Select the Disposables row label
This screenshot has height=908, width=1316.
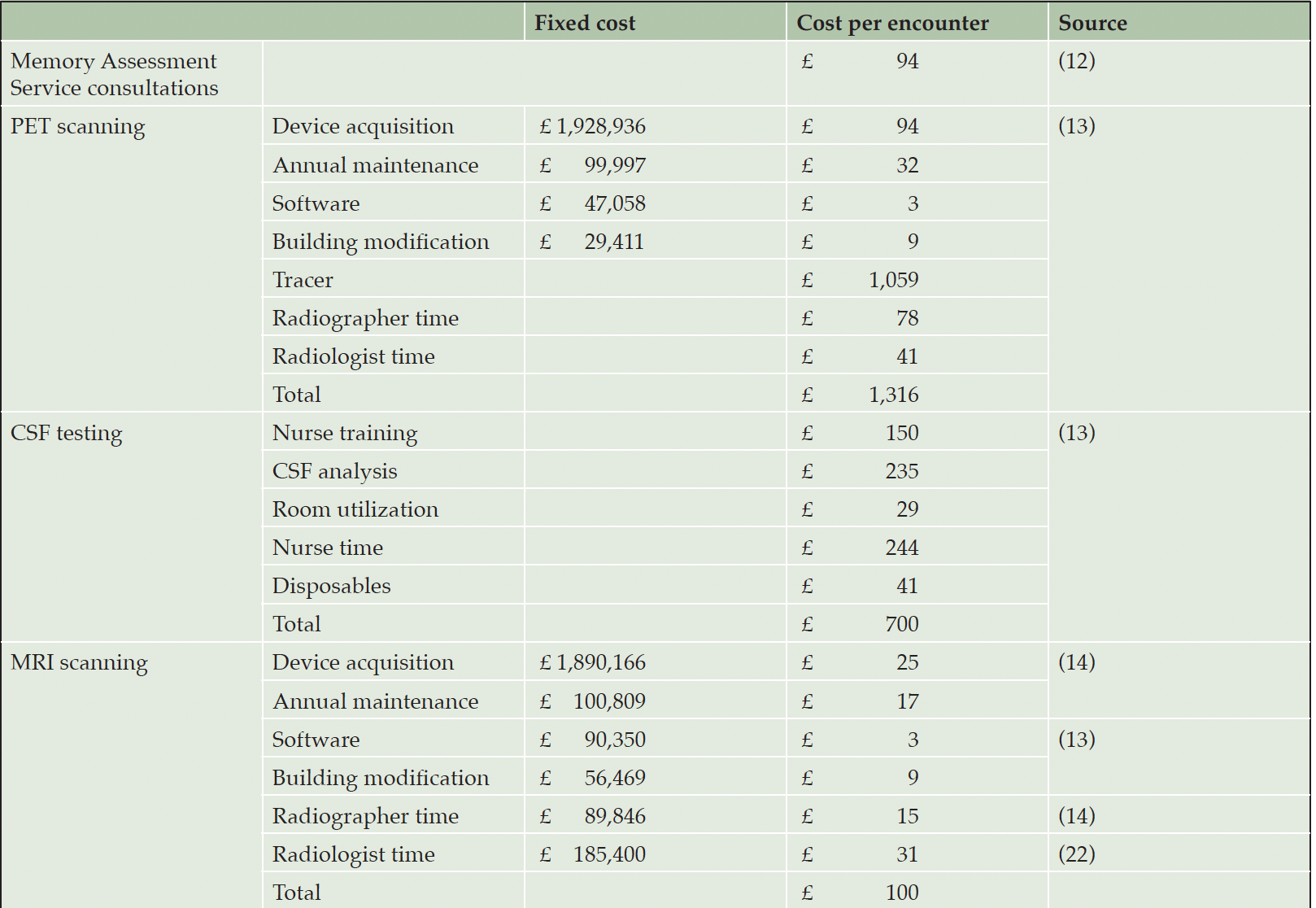[x=331, y=586]
